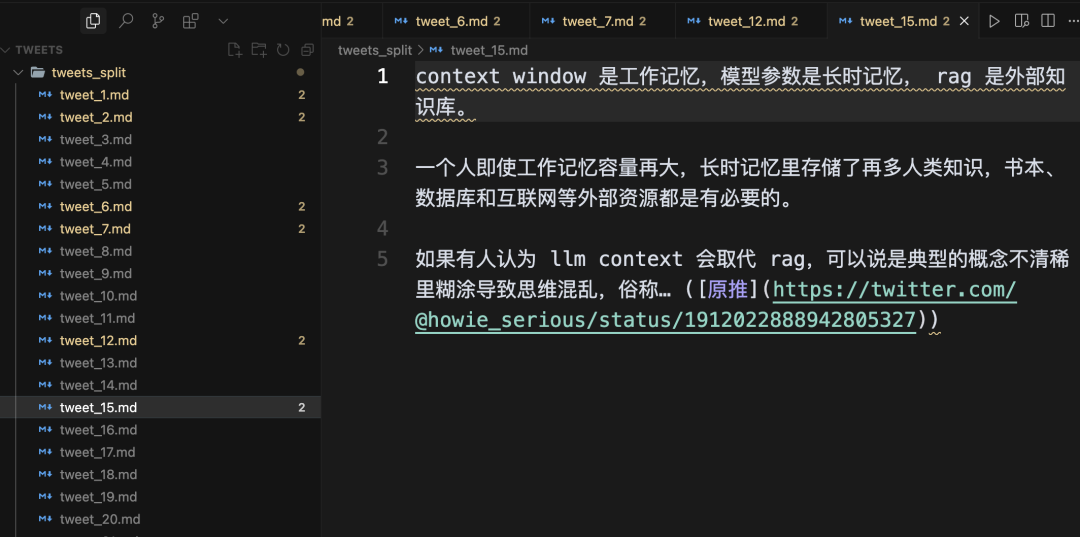
Task: Open markdown preview to the side
Action: [1022, 21]
